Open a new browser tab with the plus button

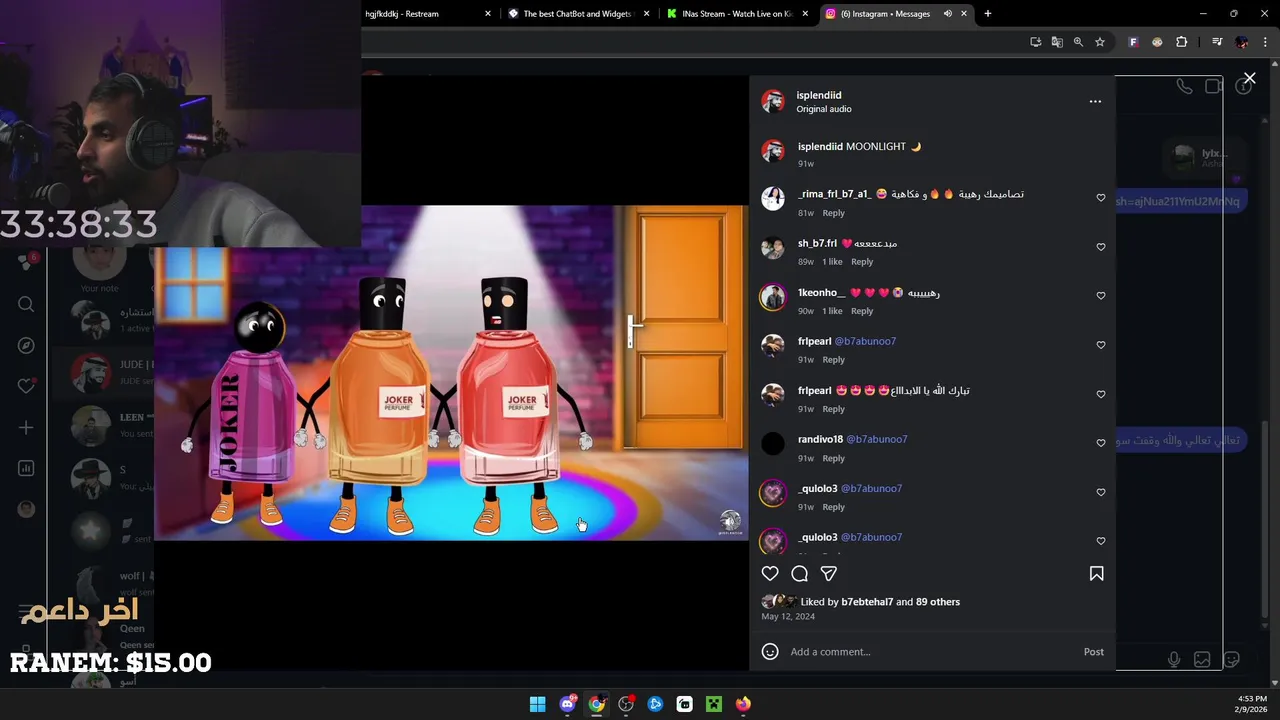coord(987,14)
